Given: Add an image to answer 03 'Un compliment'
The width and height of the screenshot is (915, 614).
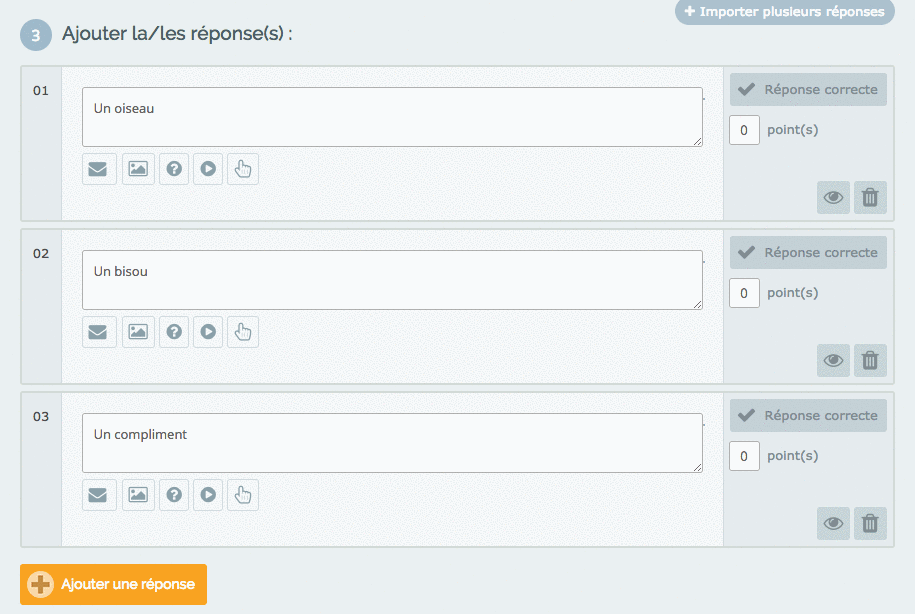Looking at the screenshot, I should (x=138, y=495).
